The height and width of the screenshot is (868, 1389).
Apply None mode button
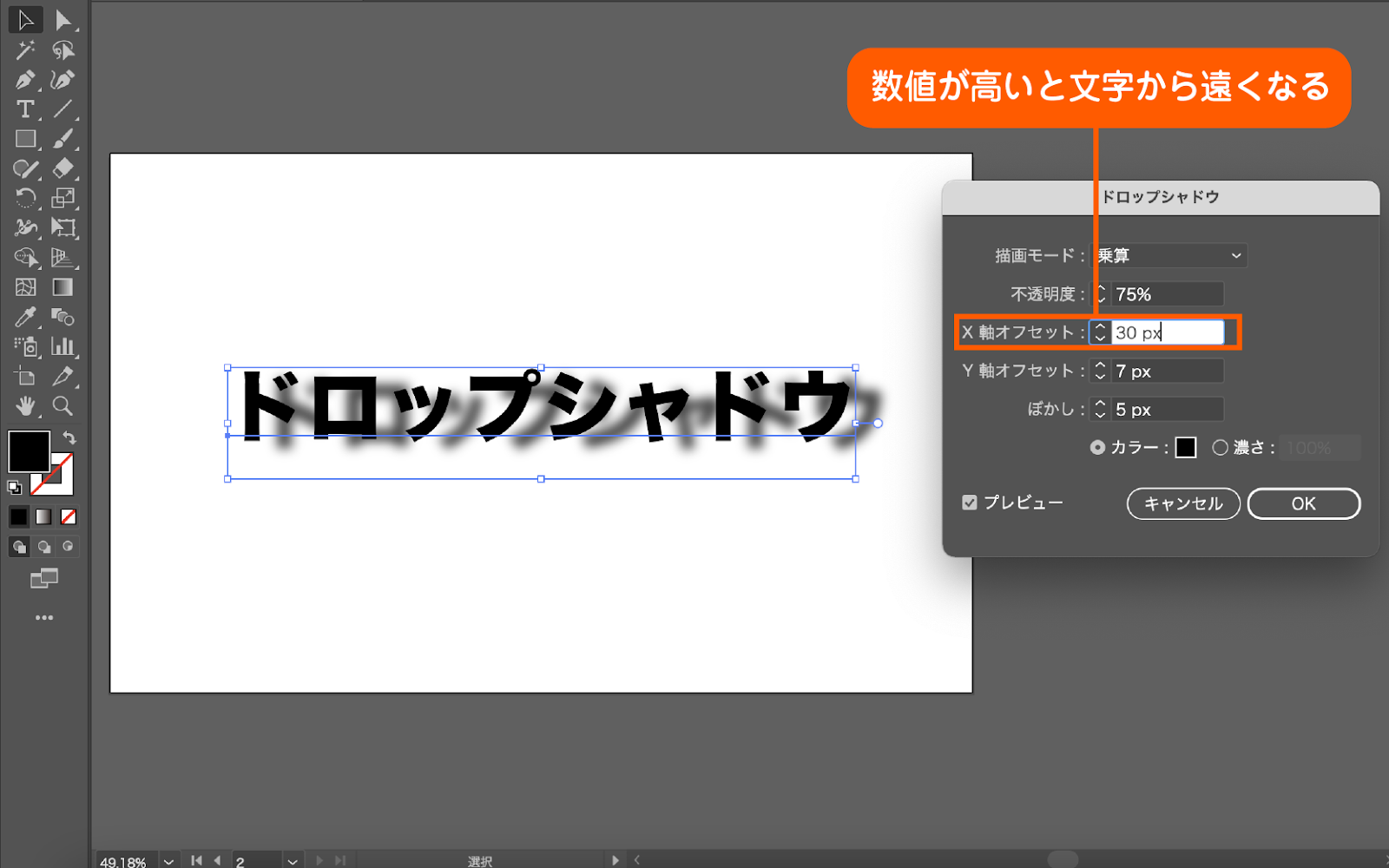[68, 517]
